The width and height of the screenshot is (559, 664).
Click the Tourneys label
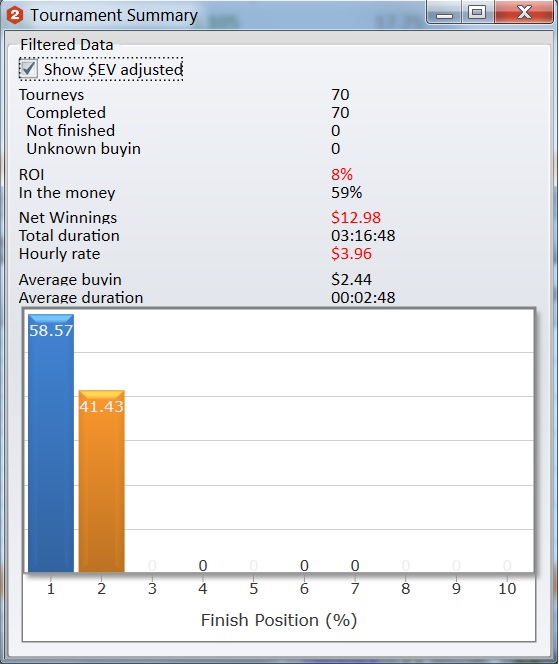[x=51, y=95]
